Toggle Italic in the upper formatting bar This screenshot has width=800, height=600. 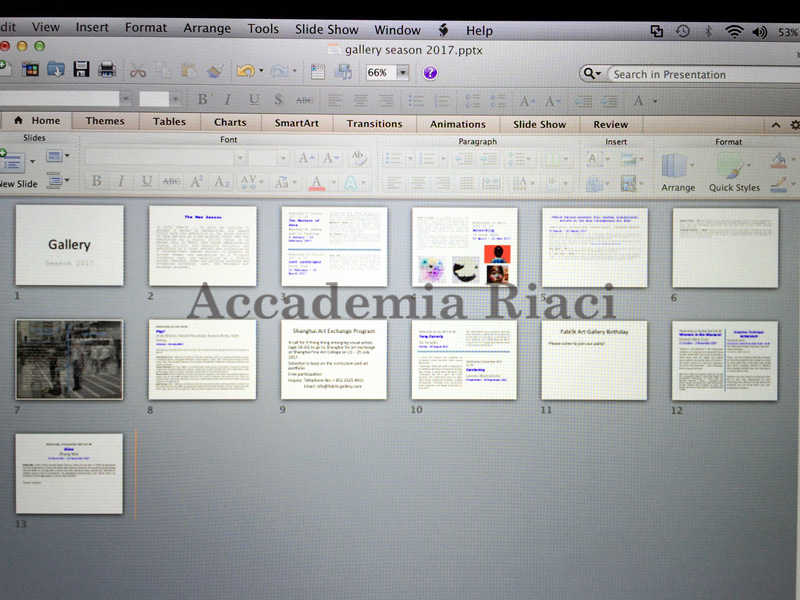pos(228,99)
